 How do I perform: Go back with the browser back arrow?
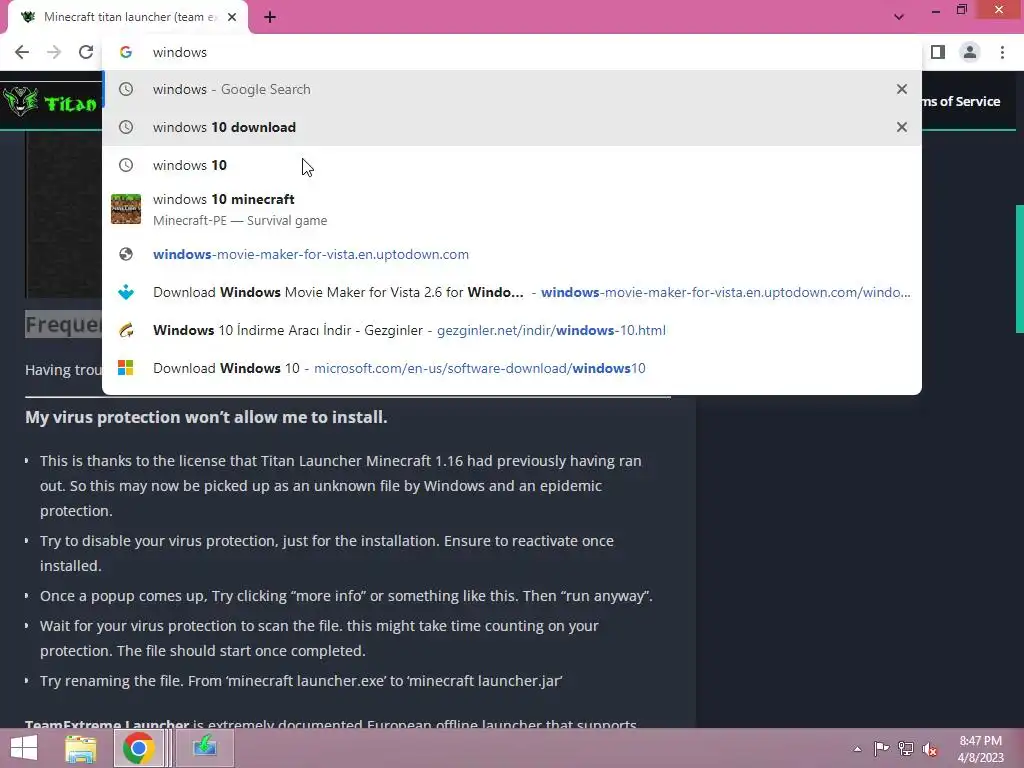pyautogui.click(x=22, y=52)
